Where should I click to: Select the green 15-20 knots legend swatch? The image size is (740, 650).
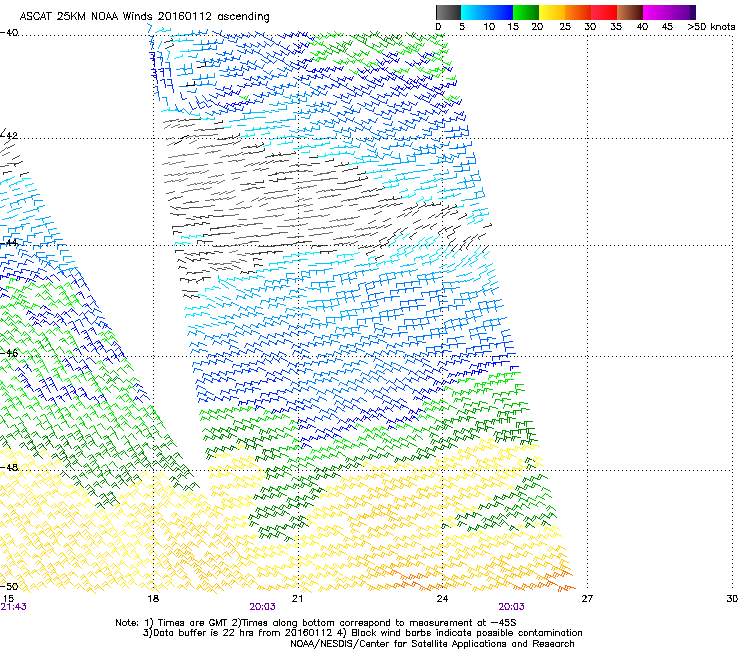tap(526, 12)
